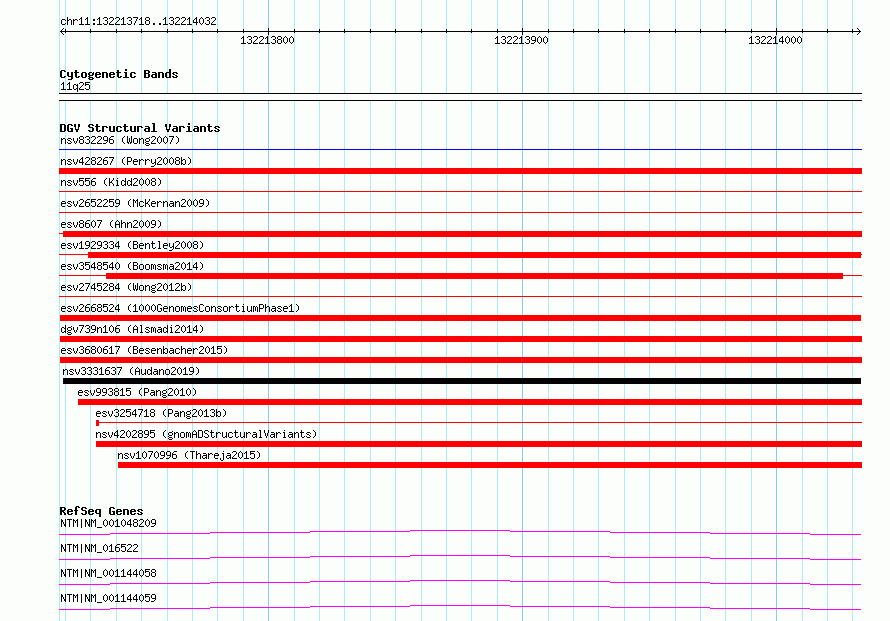Open the esv2745284 (Wong2012b) entry
This screenshot has width=890, height=621.
tap(126, 287)
